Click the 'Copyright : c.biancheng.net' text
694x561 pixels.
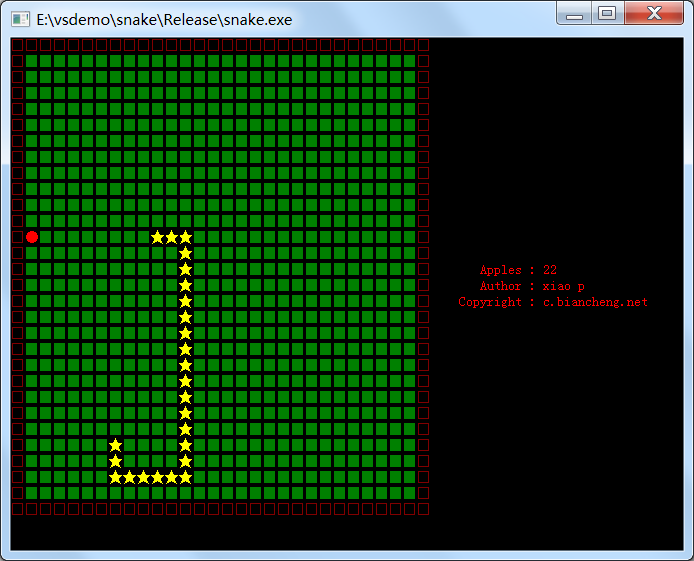click(x=553, y=302)
